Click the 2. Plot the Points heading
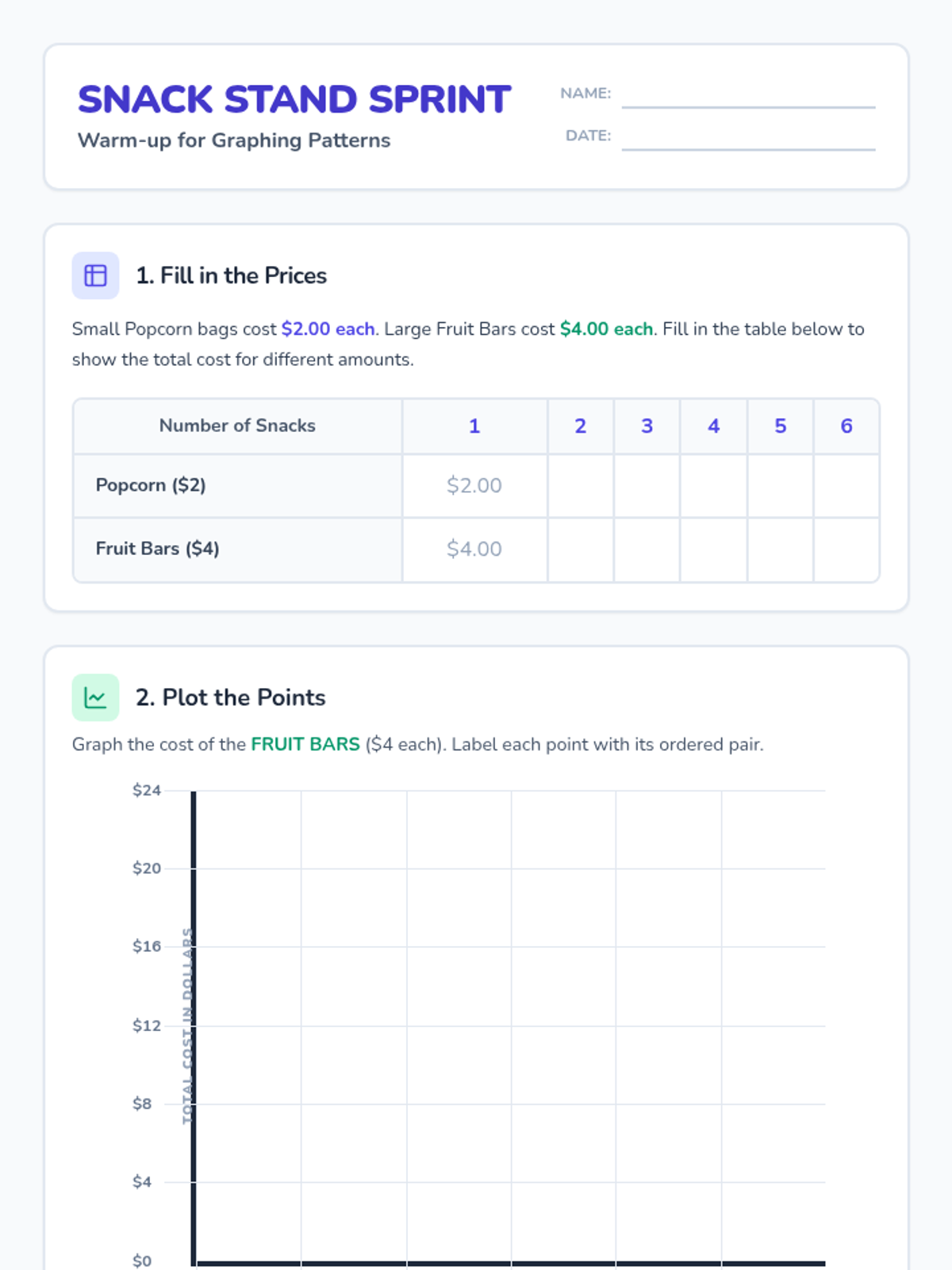Screen dimensions: 952x1270 point(231,698)
